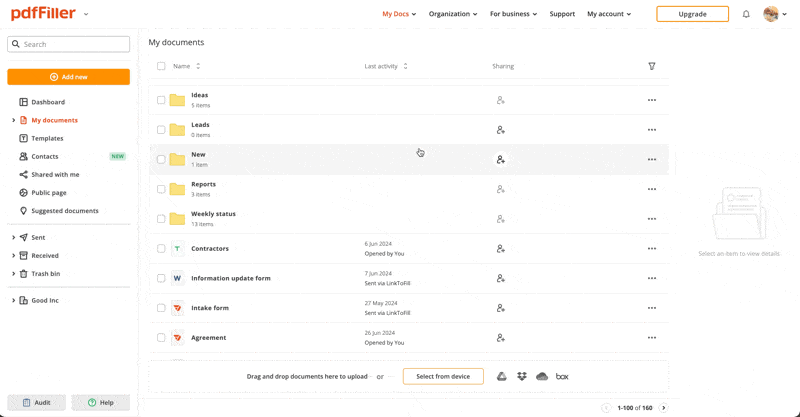800x417 pixels.
Task: Expand the Sent folder in sidebar
Action: point(13,238)
